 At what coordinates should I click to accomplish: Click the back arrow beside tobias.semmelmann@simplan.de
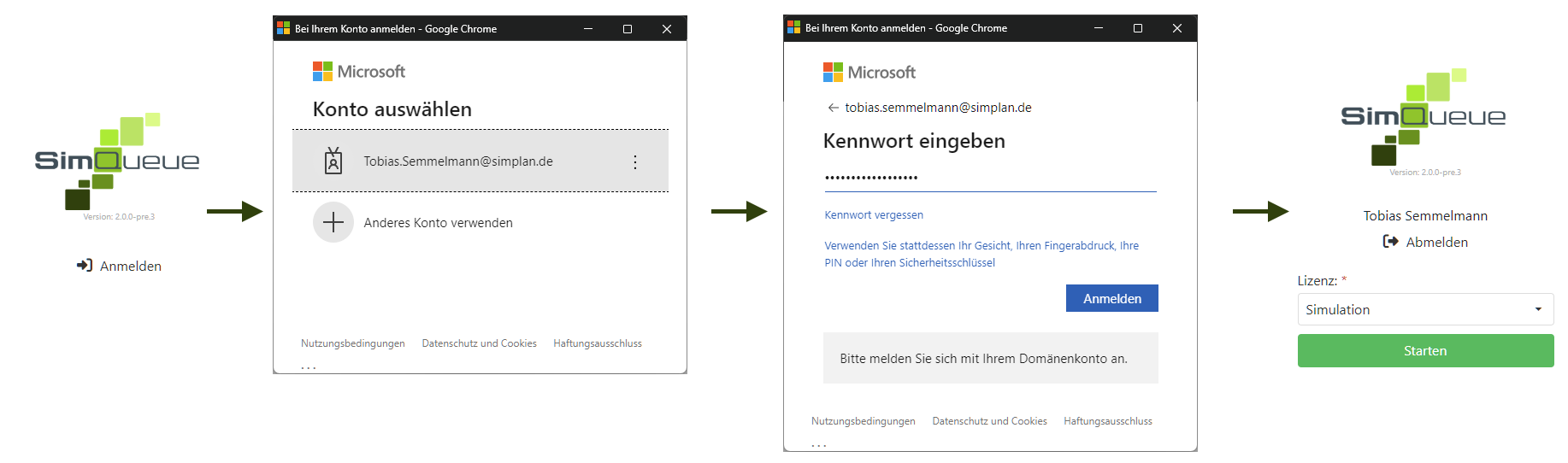[x=833, y=108]
